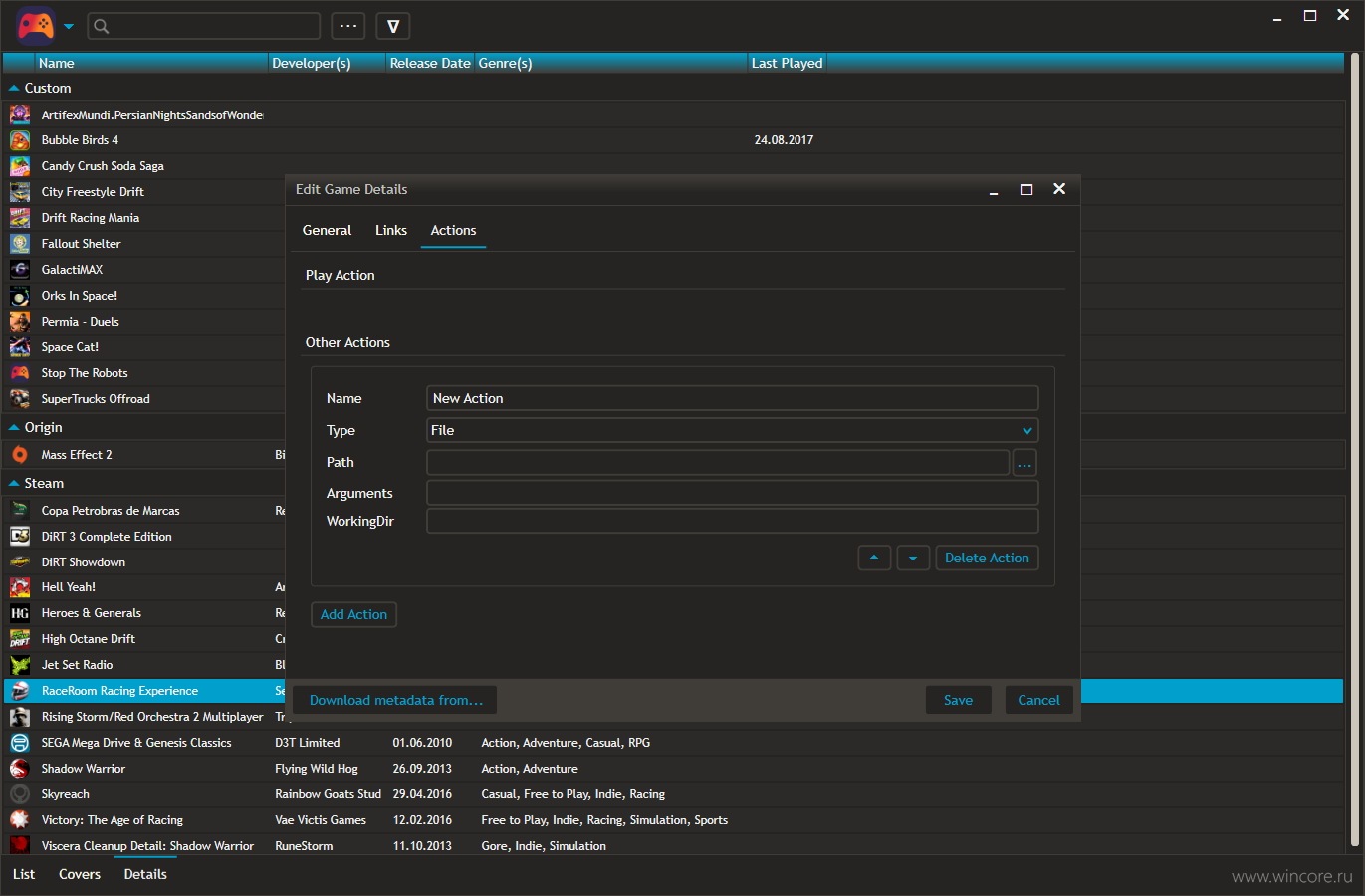Collapse the Custom group

pos(14,89)
